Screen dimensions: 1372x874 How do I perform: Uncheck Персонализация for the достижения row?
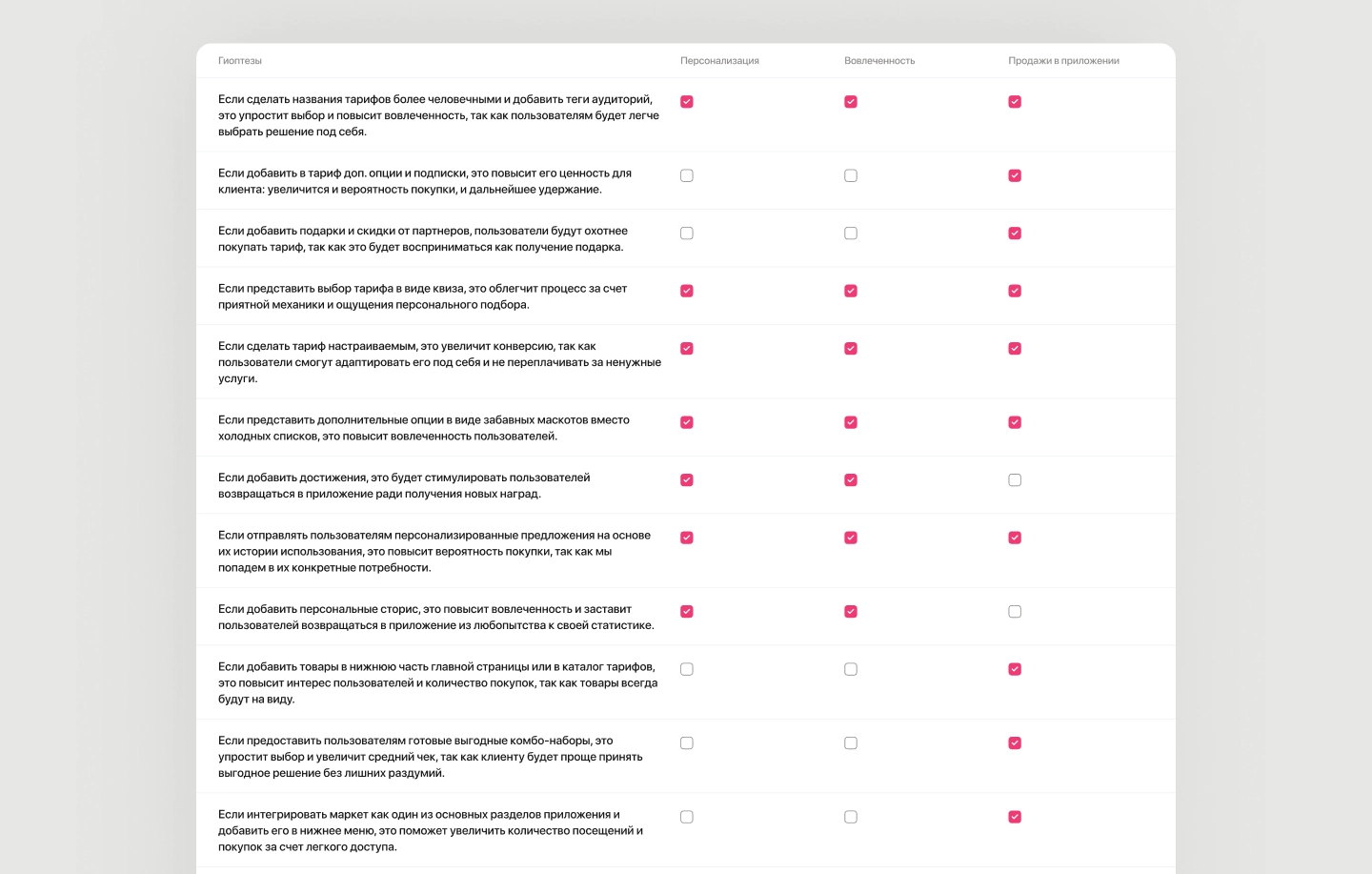[687, 480]
